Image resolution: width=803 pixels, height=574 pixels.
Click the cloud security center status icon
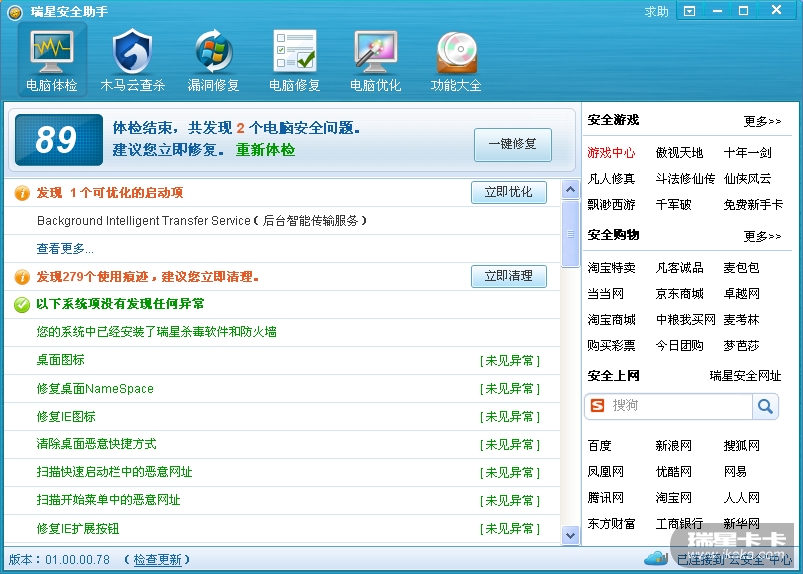tap(656, 558)
